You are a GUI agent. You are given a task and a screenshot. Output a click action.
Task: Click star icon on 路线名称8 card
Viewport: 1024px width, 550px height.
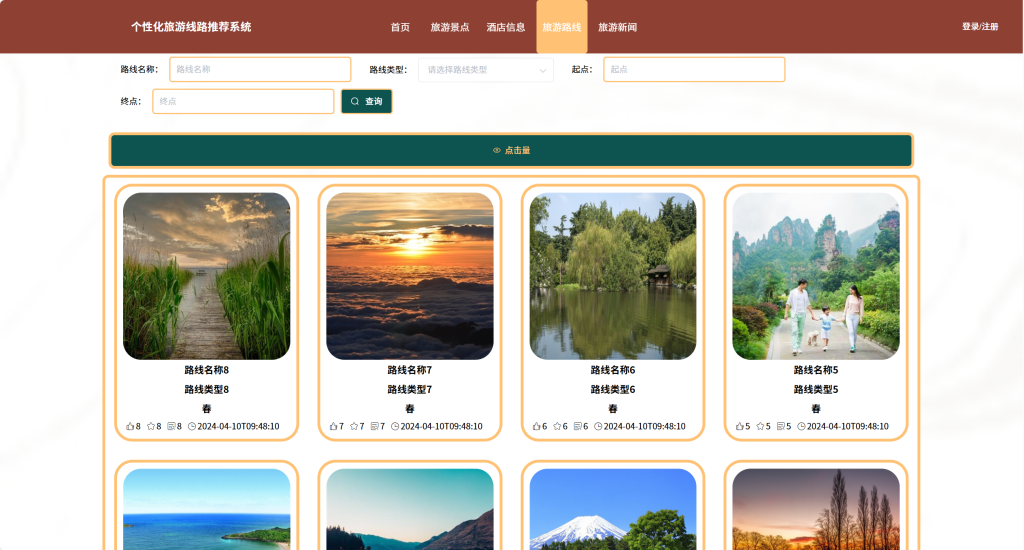pyautogui.click(x=151, y=427)
